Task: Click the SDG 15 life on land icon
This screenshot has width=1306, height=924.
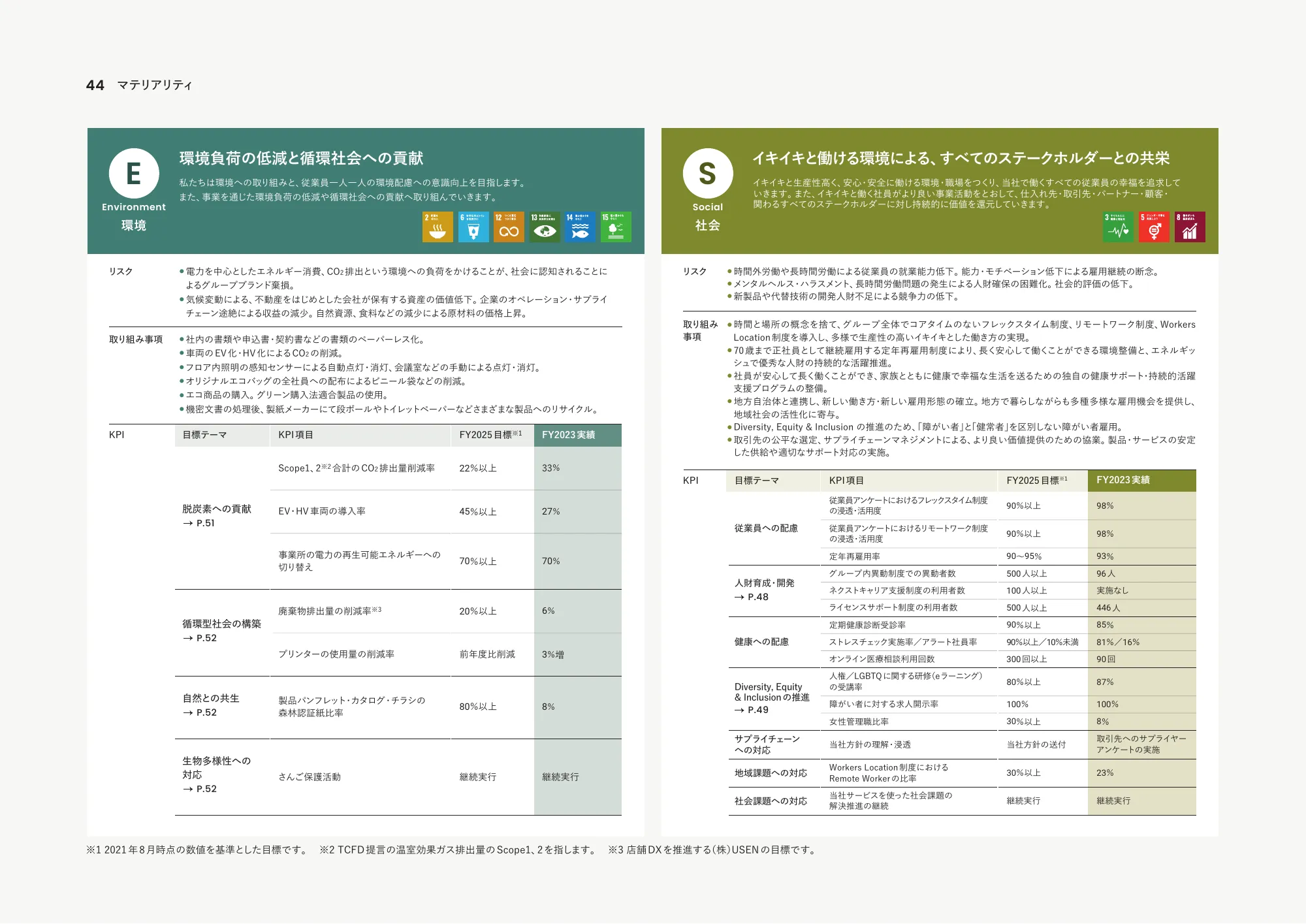Action: [616, 227]
